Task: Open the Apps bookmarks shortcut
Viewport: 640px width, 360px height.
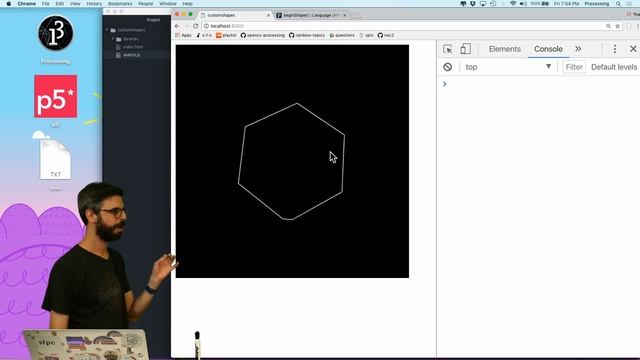Action: coord(183,36)
